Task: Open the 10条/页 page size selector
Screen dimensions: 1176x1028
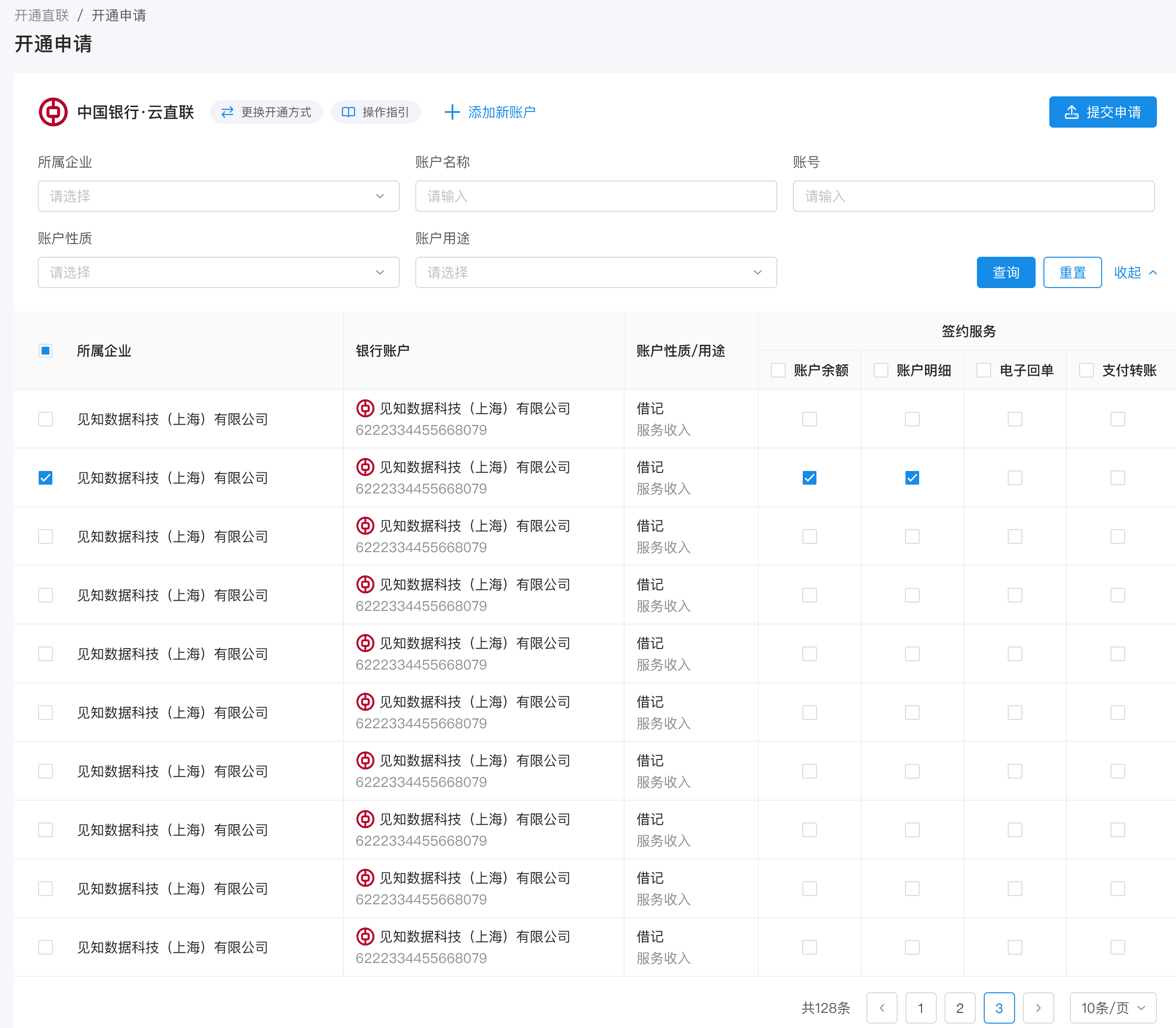Action: tap(1113, 1008)
